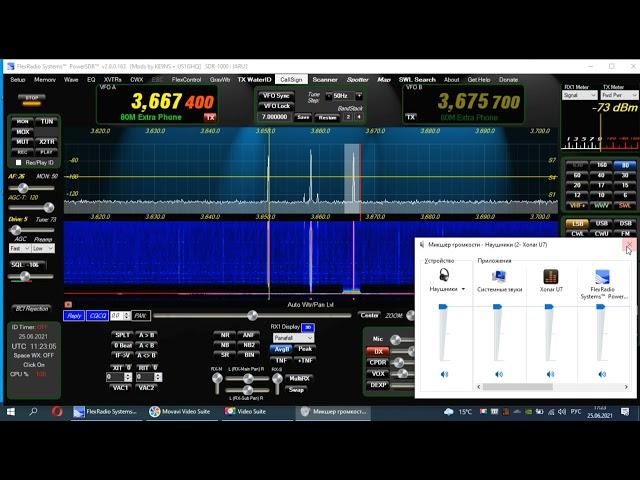Tick the Rec/Play ID checkbox
This screenshot has width=640, height=480.
point(18,162)
